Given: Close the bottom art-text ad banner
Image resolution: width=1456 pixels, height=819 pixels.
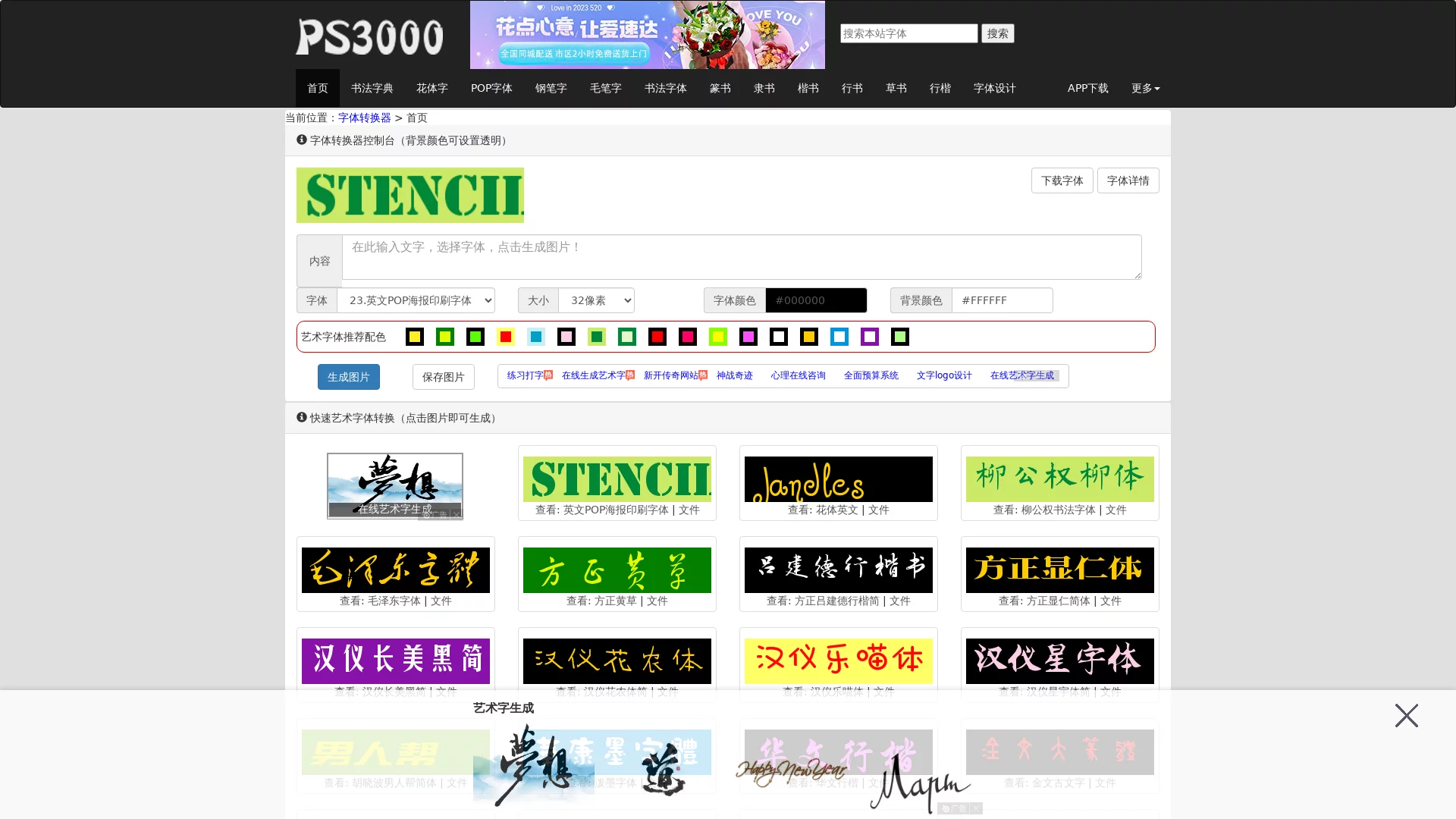Looking at the screenshot, I should [1406, 715].
